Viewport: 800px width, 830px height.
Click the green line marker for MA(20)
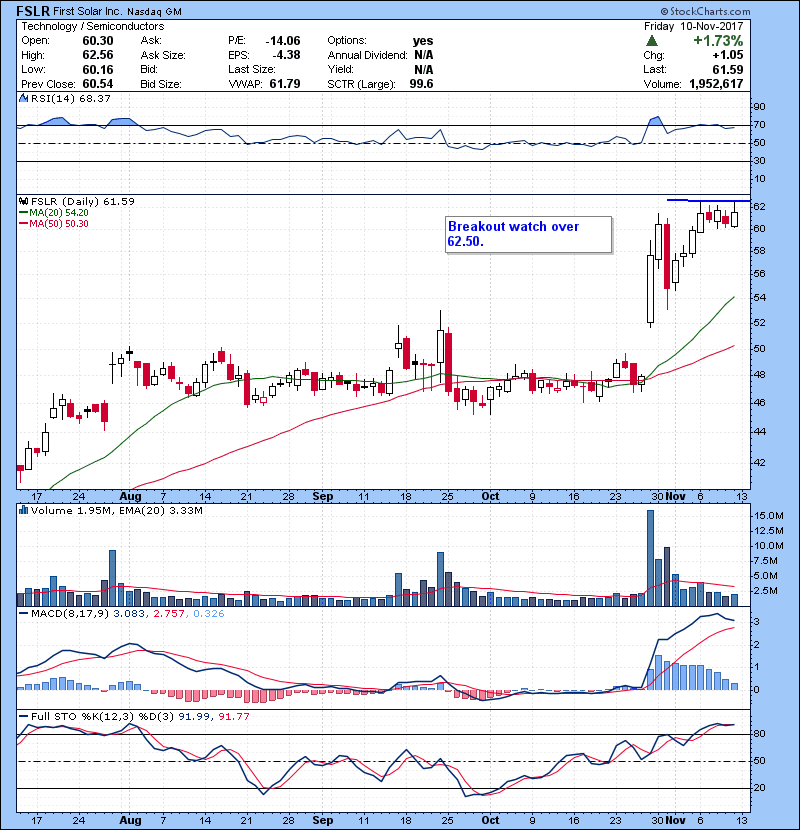(x=24, y=213)
